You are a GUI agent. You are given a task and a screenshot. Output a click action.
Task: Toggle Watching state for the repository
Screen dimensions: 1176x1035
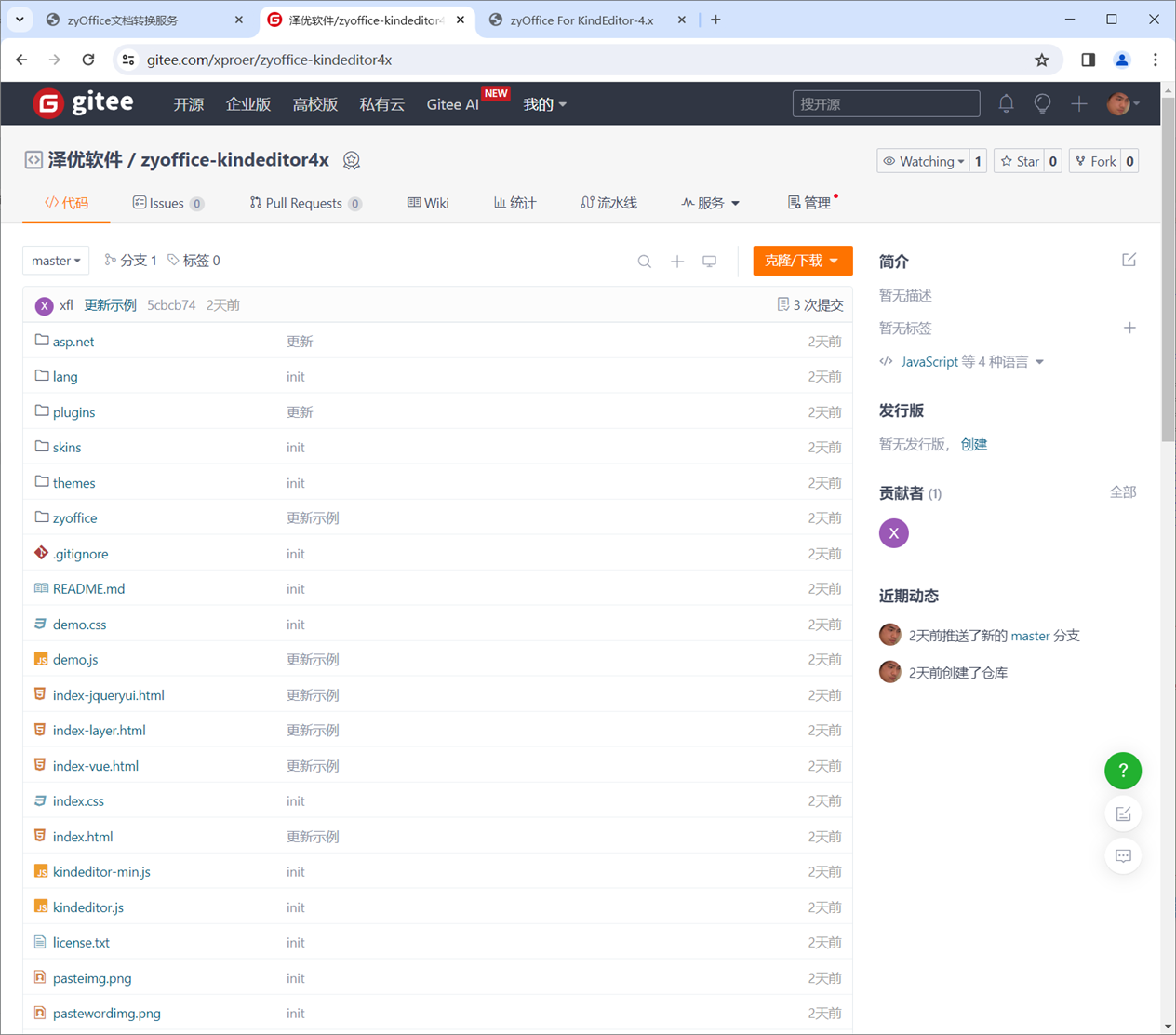[x=924, y=160]
